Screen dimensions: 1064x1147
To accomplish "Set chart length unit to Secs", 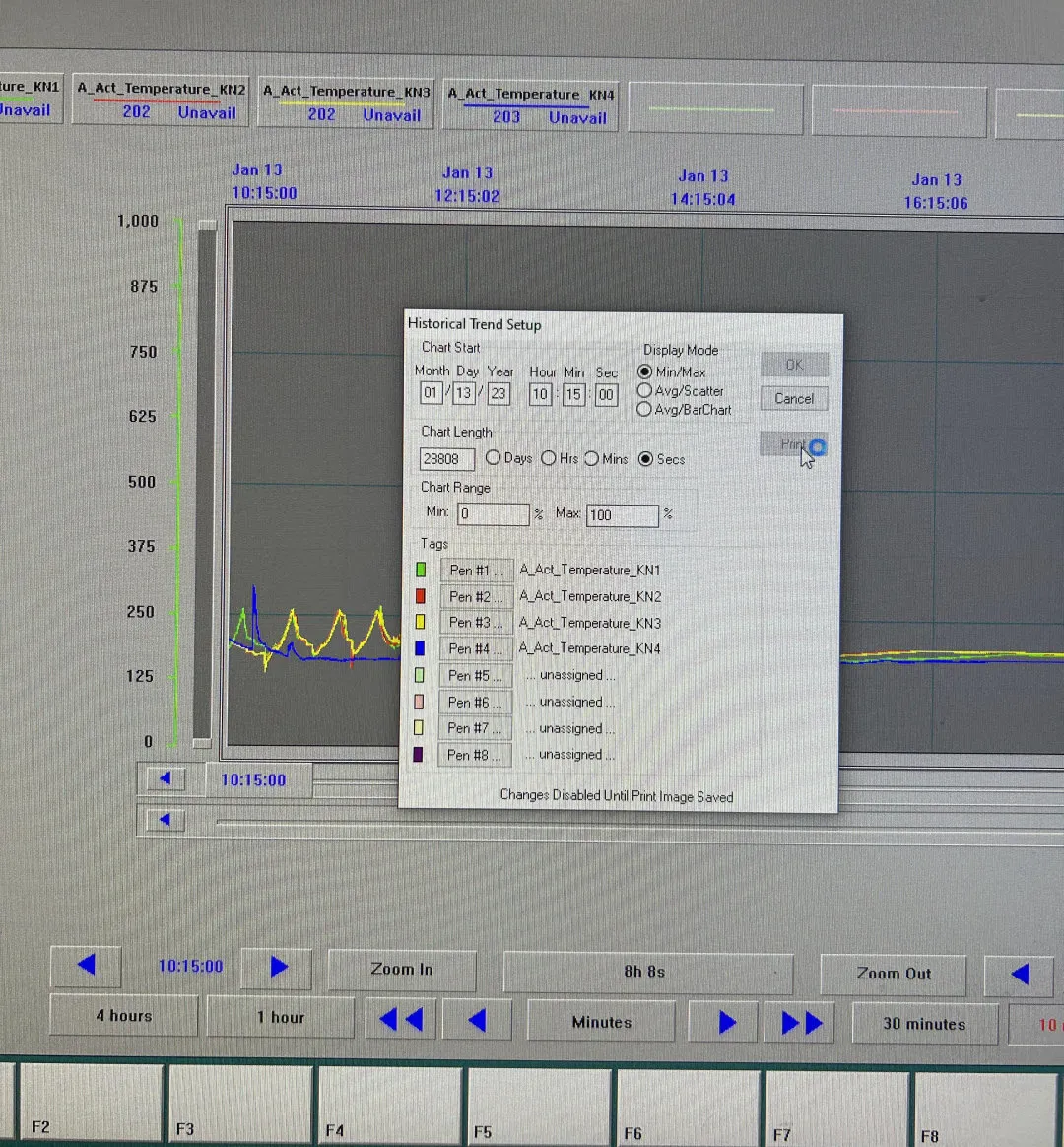I will (645, 458).
